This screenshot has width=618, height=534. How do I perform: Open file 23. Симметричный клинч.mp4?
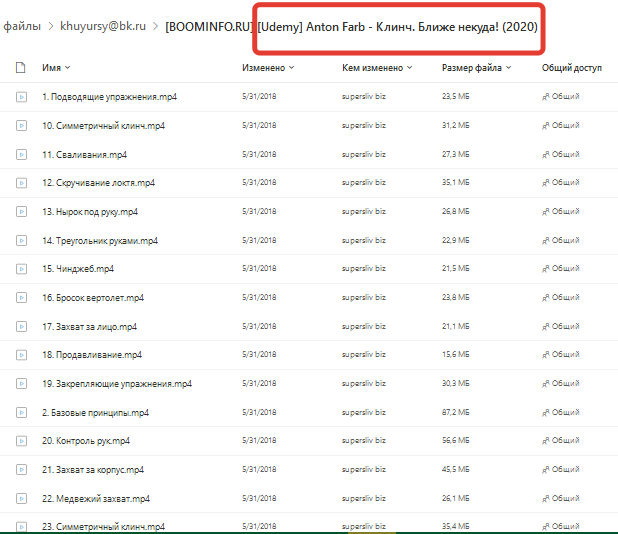(x=103, y=527)
